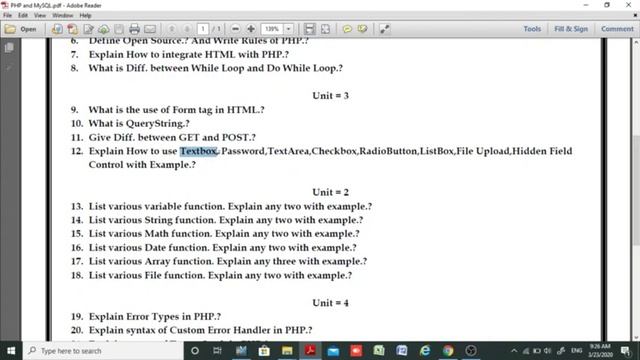Viewport: 640px width, 360px height.
Task: Click the OBS Studio taskbar icon
Action: (x=471, y=351)
